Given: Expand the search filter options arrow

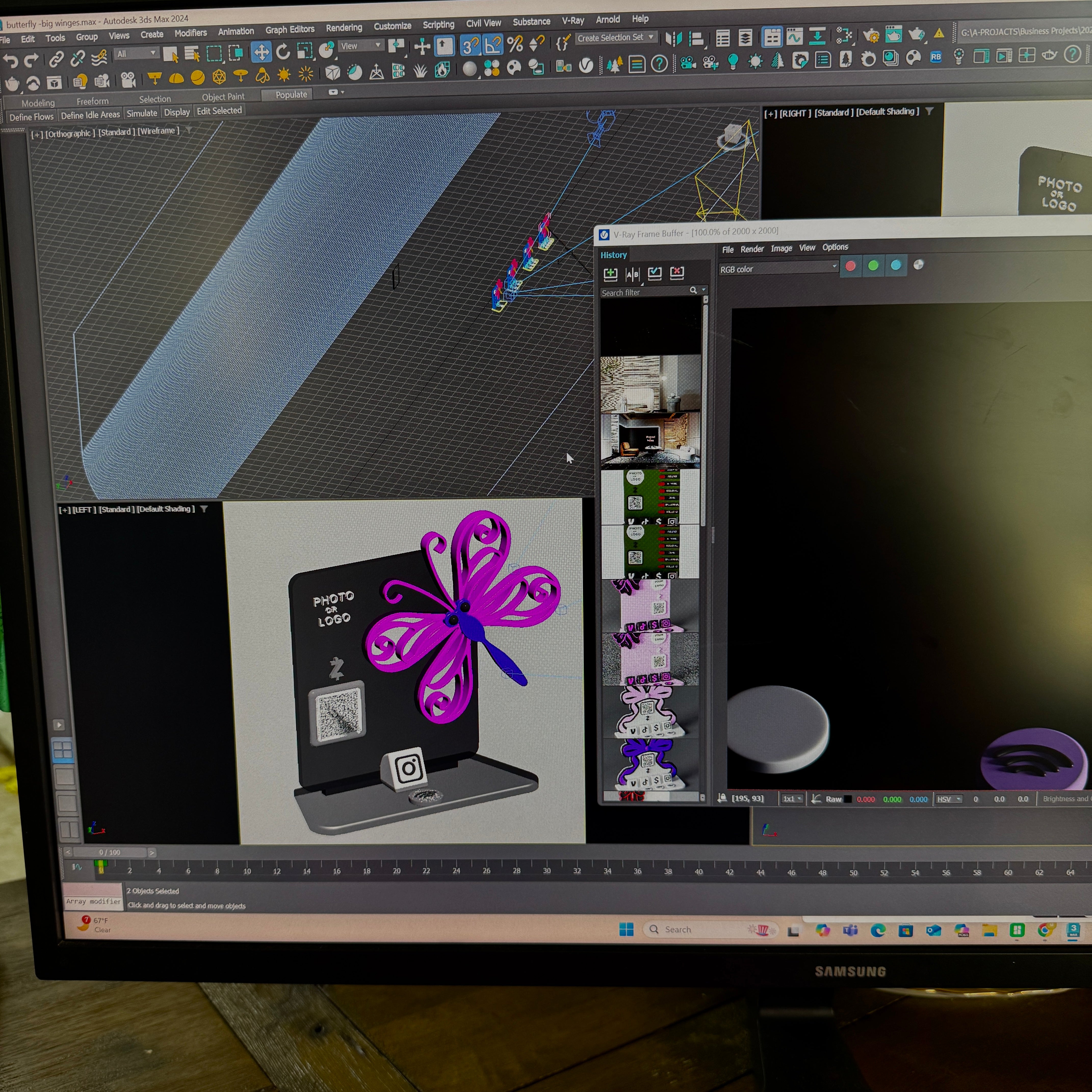Looking at the screenshot, I should click(704, 290).
